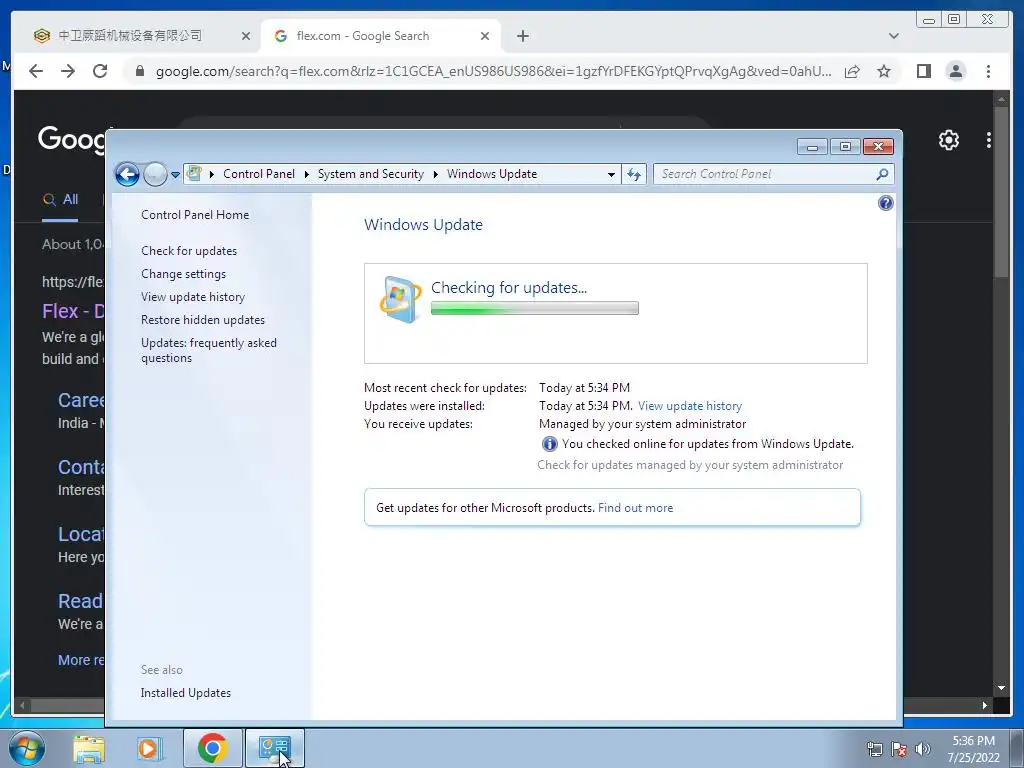Click the Chrome page vertical scrollbar
The height and width of the screenshot is (768, 1024).
pyautogui.click(x=1001, y=191)
